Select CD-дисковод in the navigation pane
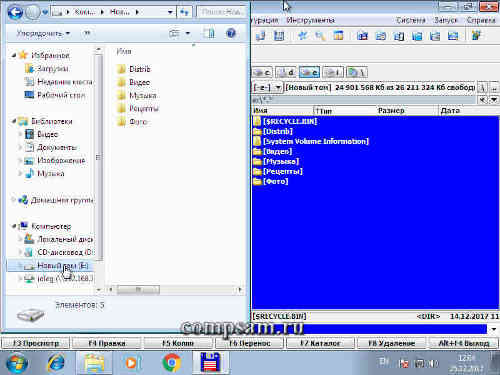This screenshot has width=500, height=375. 65,252
